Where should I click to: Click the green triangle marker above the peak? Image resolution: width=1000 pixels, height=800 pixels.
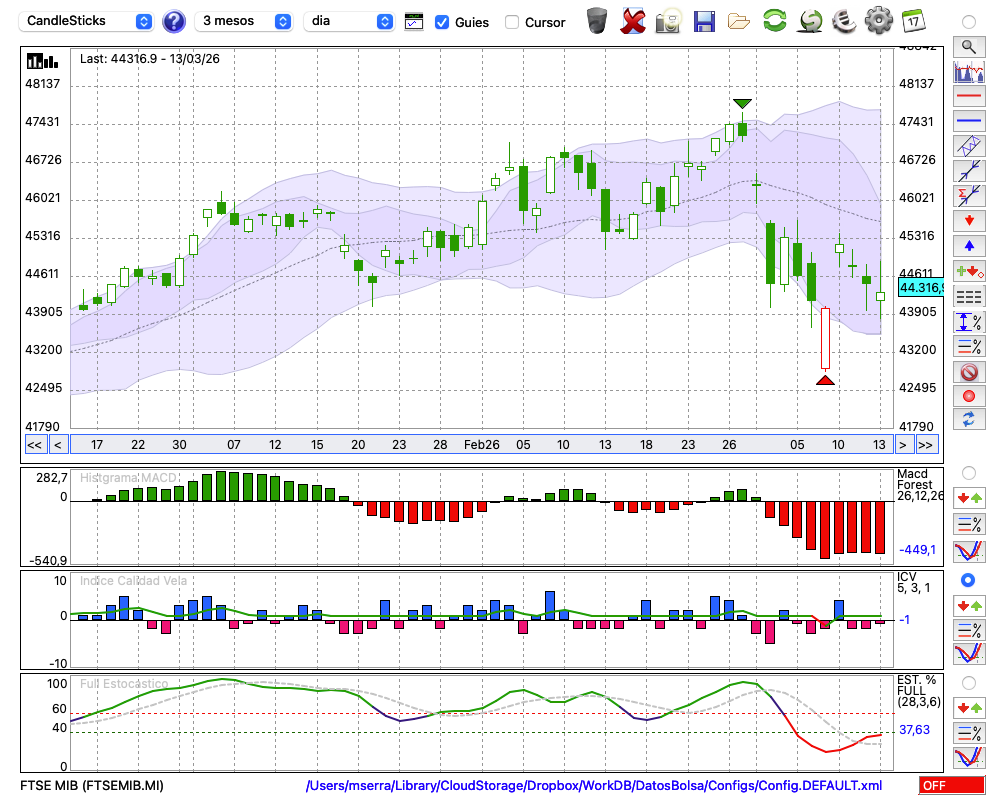(742, 103)
